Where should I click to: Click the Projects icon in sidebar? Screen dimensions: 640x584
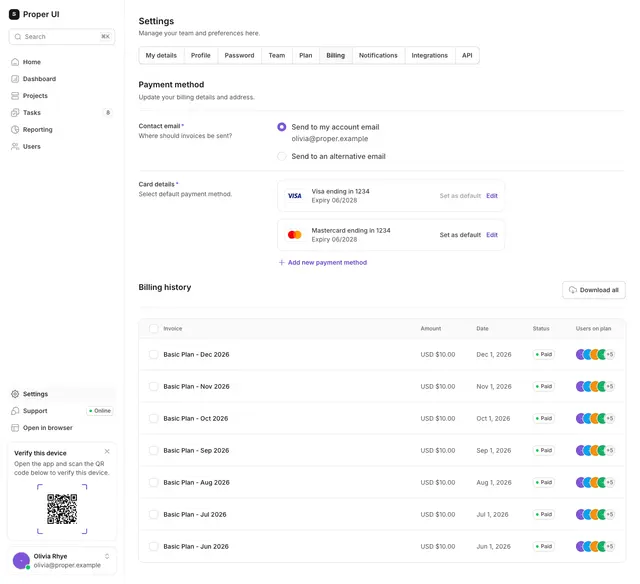15,95
